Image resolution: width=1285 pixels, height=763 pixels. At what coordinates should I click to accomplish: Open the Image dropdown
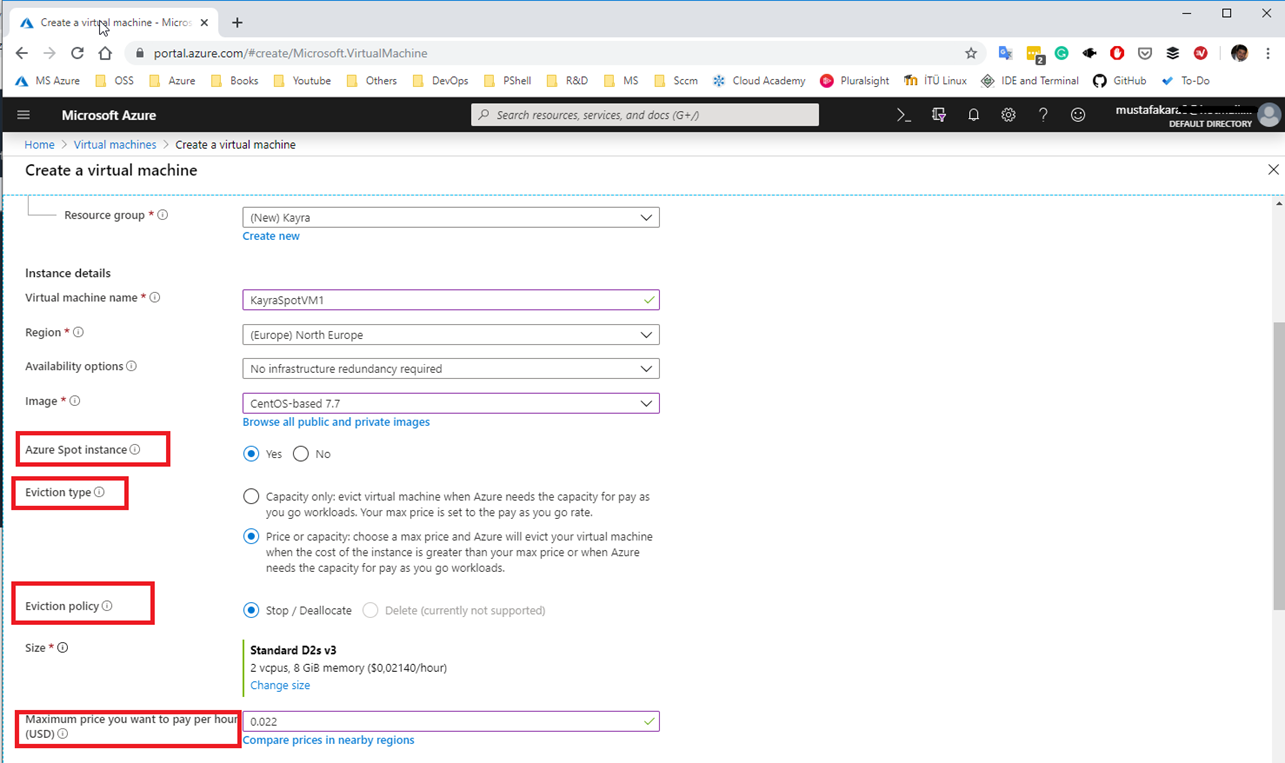[x=451, y=404]
